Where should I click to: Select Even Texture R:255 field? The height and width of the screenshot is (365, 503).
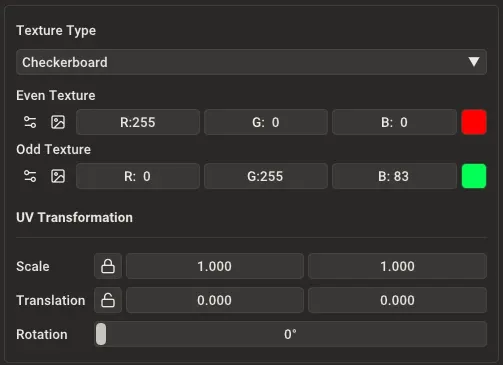tap(138, 122)
